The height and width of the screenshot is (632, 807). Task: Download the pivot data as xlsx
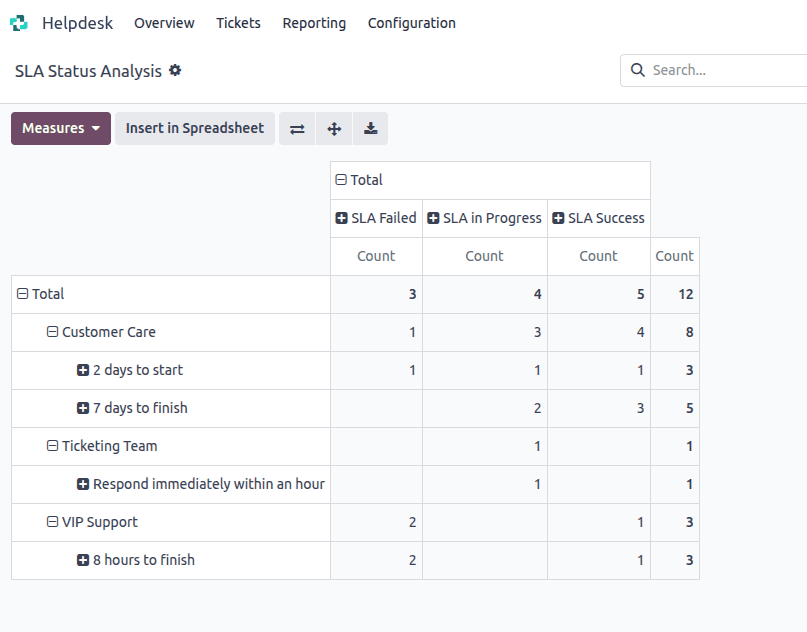point(370,128)
